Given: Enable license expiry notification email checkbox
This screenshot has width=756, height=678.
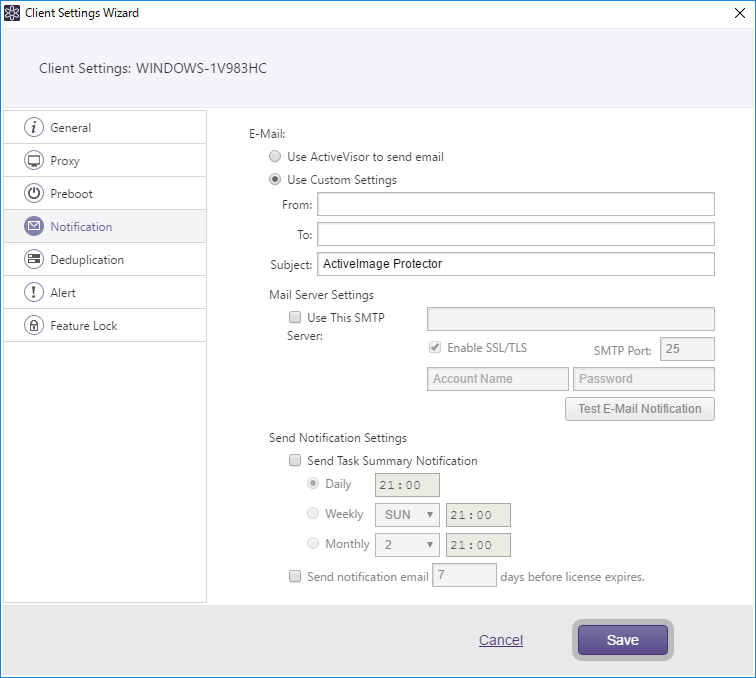Looking at the screenshot, I should pyautogui.click(x=295, y=576).
